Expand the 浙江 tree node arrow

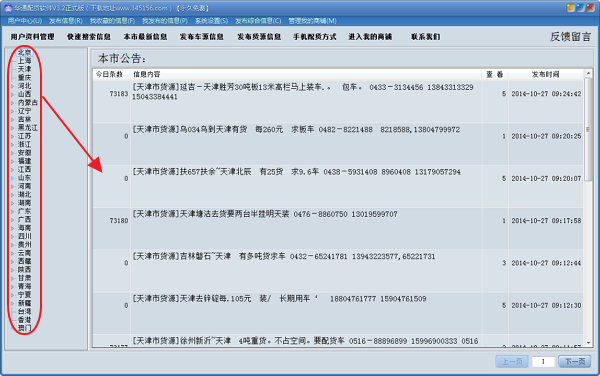coord(12,145)
